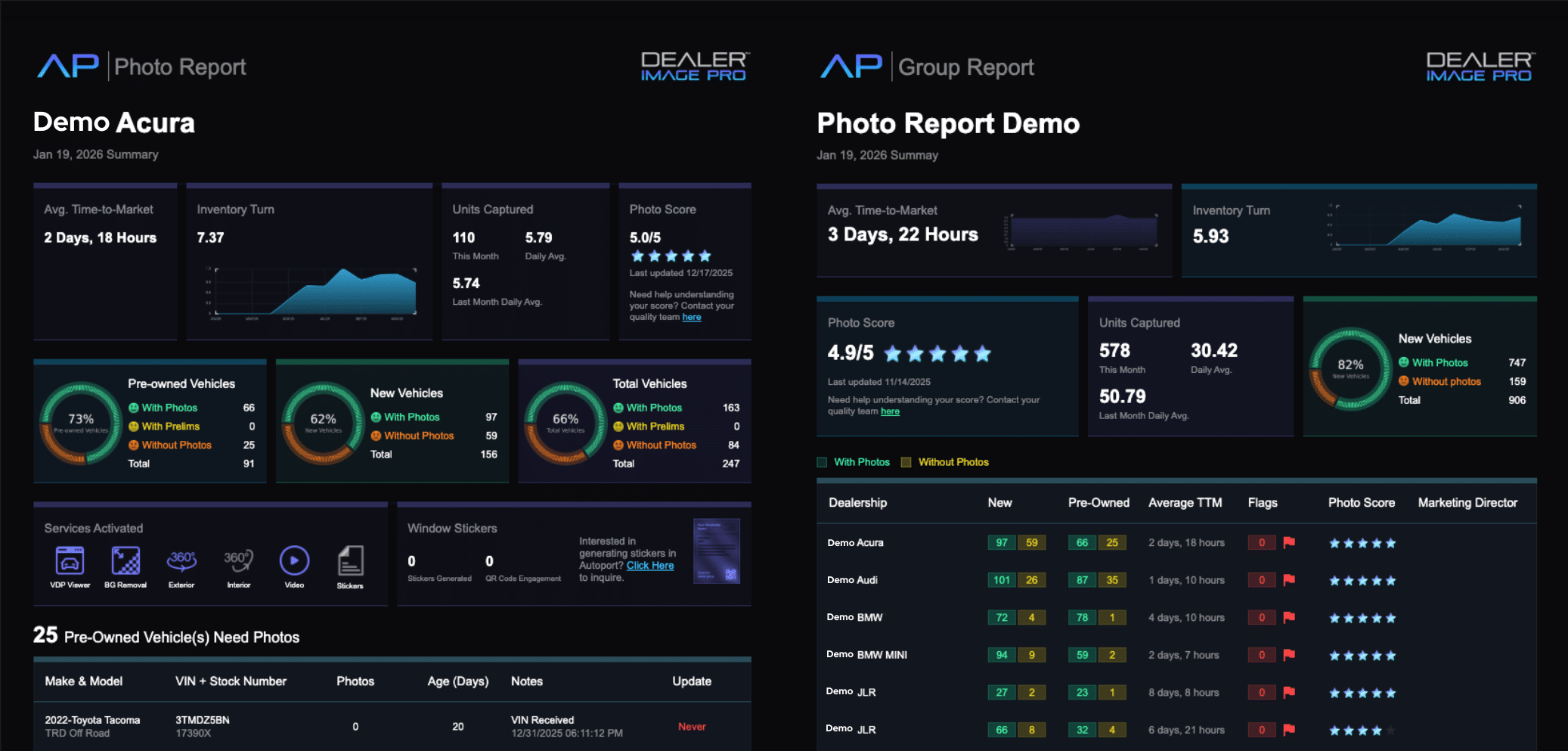Toggle the Without Photos legend checkbox
This screenshot has height=751, width=1568.
(906, 462)
